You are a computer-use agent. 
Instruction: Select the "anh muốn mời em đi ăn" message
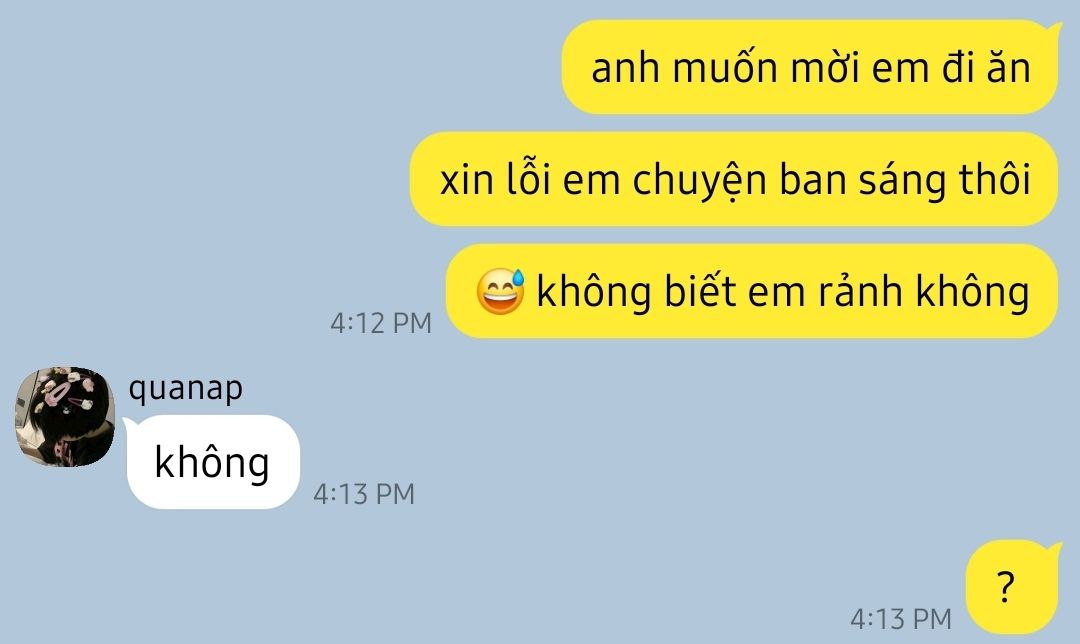810,67
